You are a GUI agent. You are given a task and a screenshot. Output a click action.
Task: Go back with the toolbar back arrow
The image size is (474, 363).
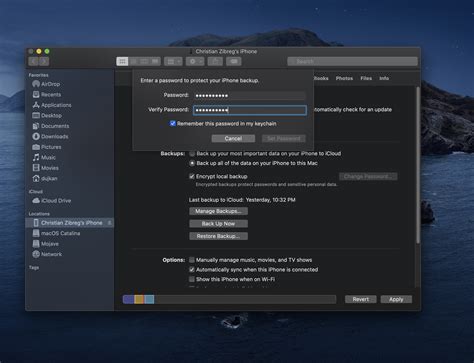click(x=34, y=61)
